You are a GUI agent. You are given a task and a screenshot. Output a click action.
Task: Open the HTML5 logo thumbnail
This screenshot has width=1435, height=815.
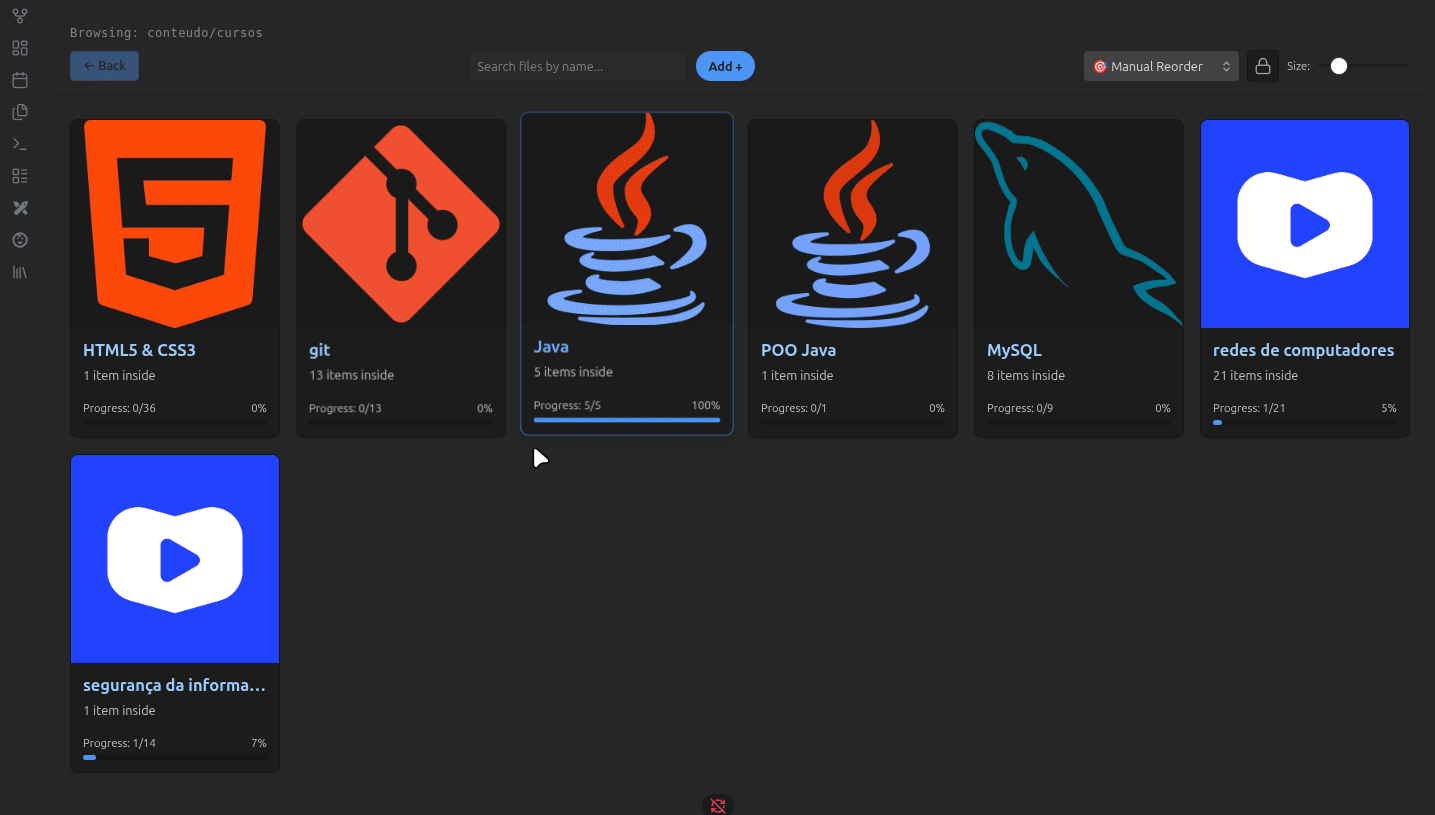pyautogui.click(x=175, y=224)
